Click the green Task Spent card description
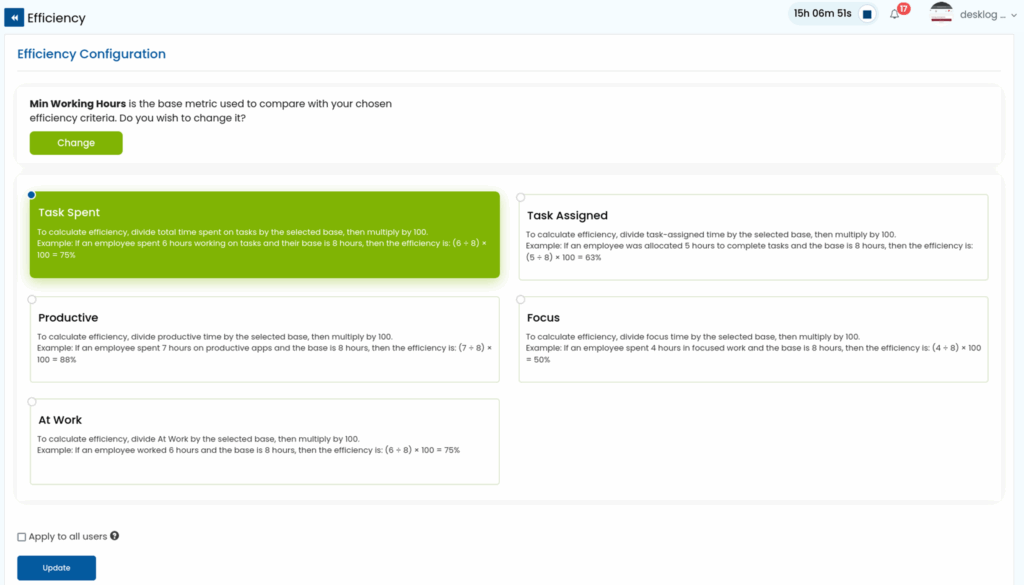This screenshot has width=1024, height=585. point(262,243)
